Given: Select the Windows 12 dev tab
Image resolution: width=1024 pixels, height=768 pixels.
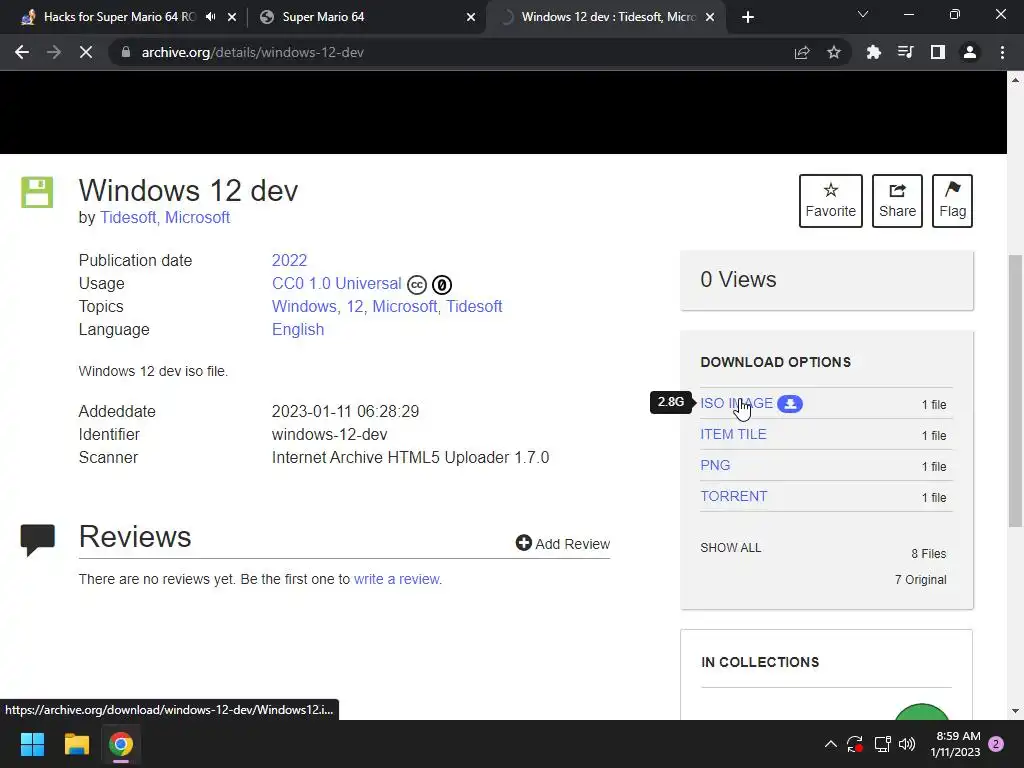Looking at the screenshot, I should coord(607,17).
